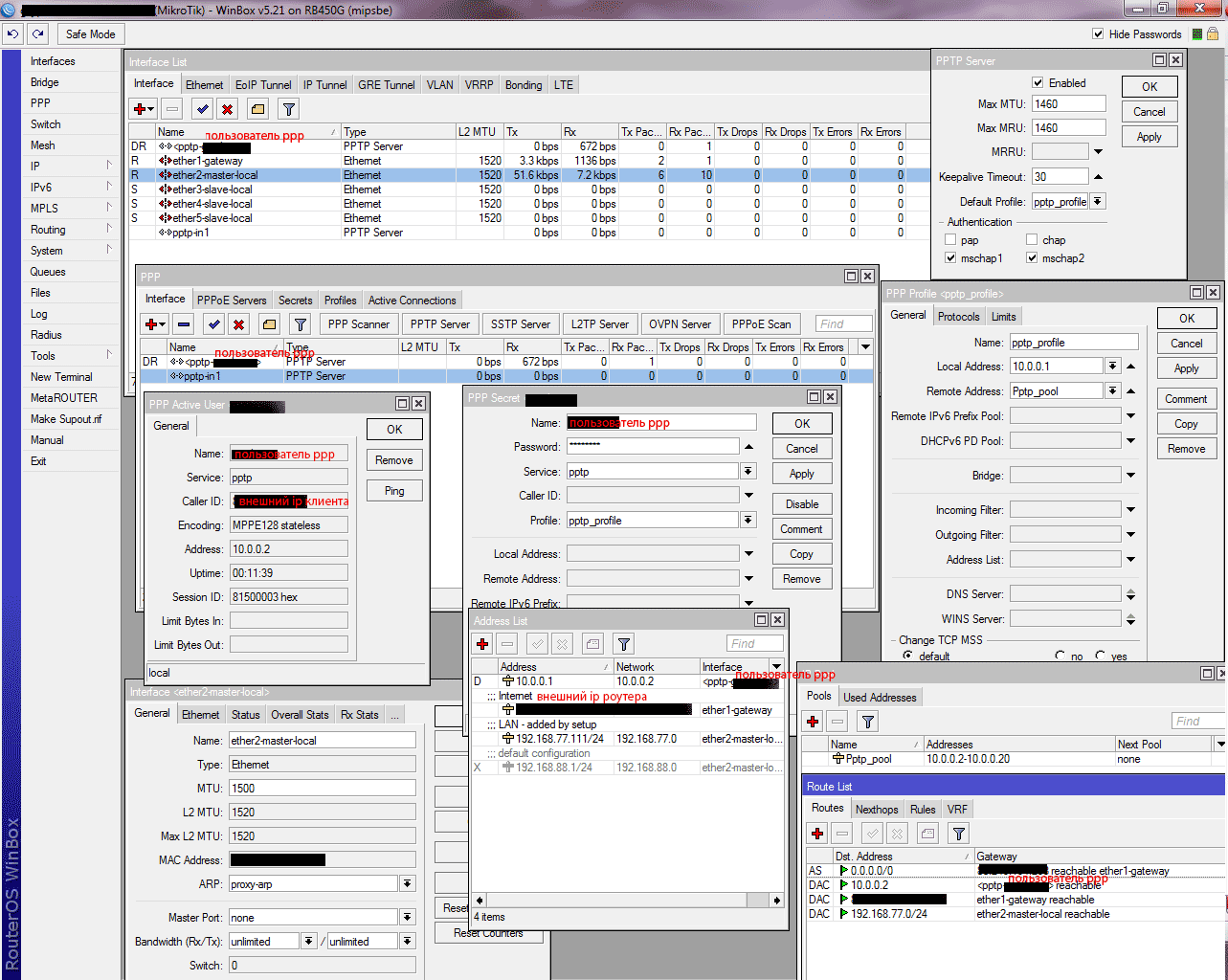
Task: Remove the selected entry in PPP window
Action: (x=184, y=324)
